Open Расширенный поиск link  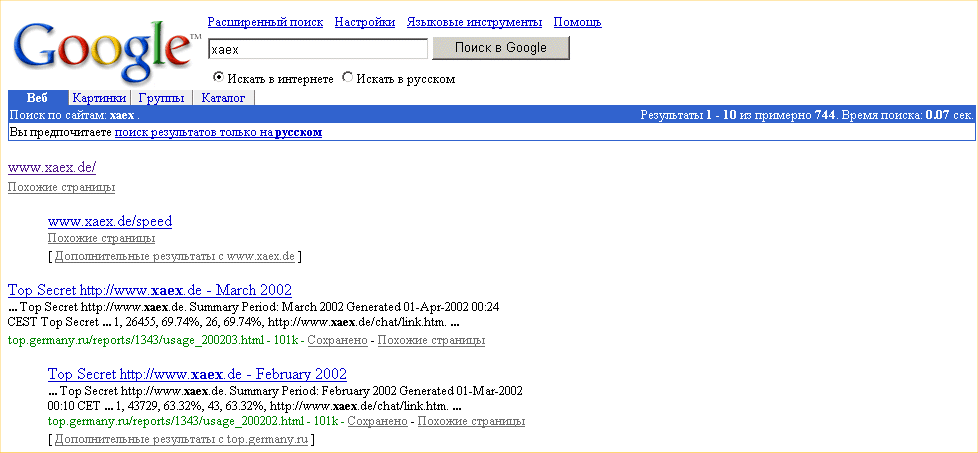tap(265, 22)
